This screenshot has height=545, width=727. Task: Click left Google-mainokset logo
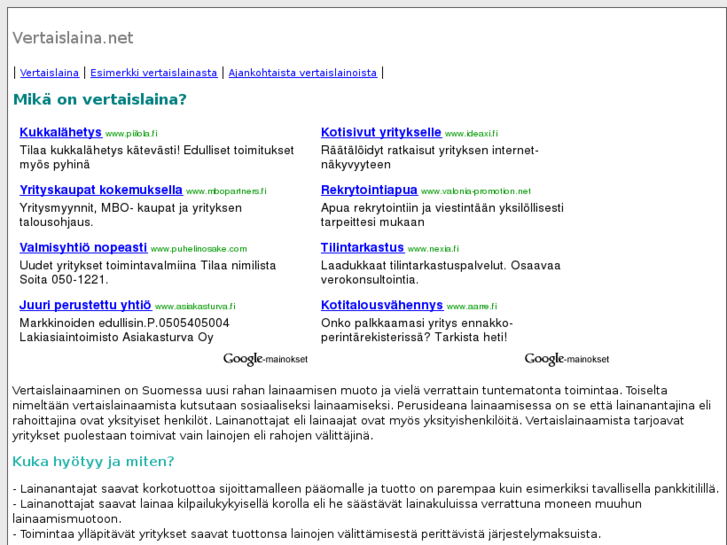(265, 359)
